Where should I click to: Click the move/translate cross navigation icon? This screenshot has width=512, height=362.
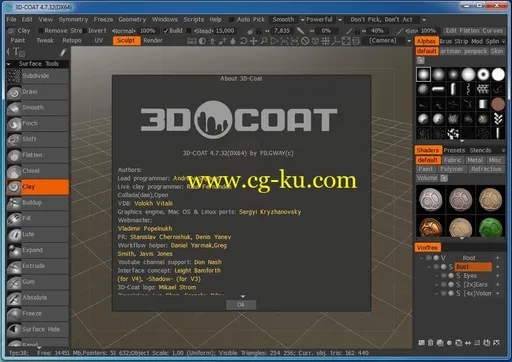[254, 41]
